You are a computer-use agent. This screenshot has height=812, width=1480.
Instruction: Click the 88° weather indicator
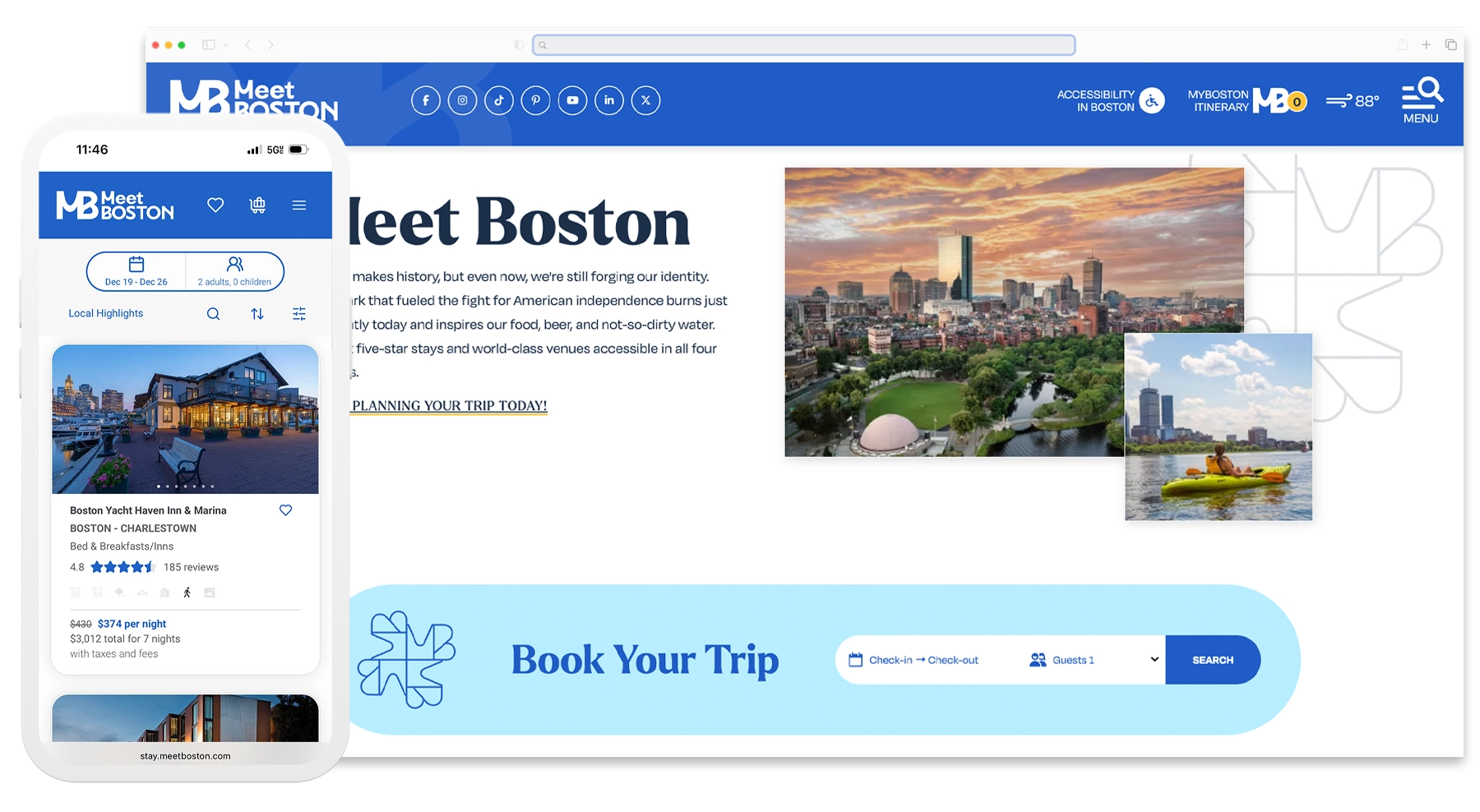pos(1353,100)
